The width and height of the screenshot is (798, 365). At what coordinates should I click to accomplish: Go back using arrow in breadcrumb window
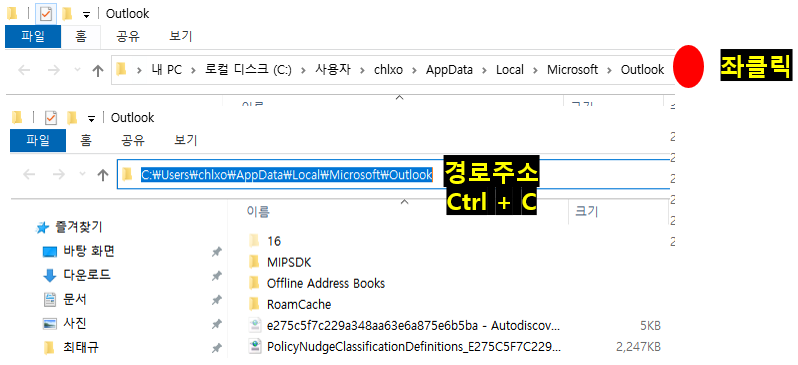tap(24, 70)
